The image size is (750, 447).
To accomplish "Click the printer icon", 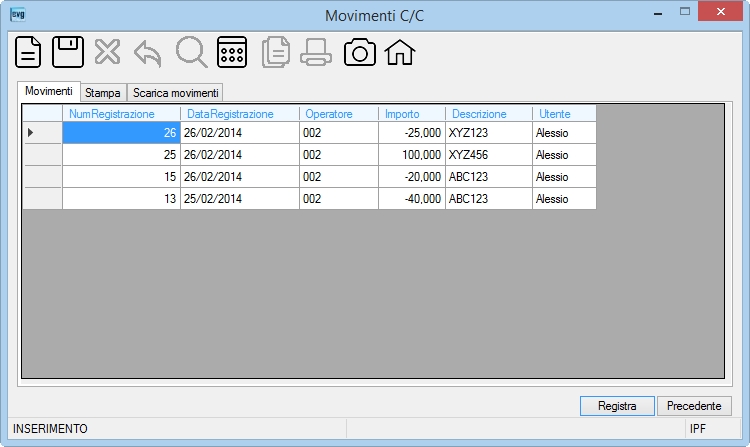I will coord(316,52).
